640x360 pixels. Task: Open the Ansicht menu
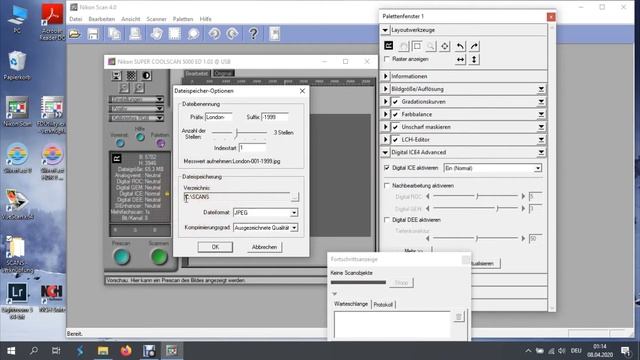point(131,19)
